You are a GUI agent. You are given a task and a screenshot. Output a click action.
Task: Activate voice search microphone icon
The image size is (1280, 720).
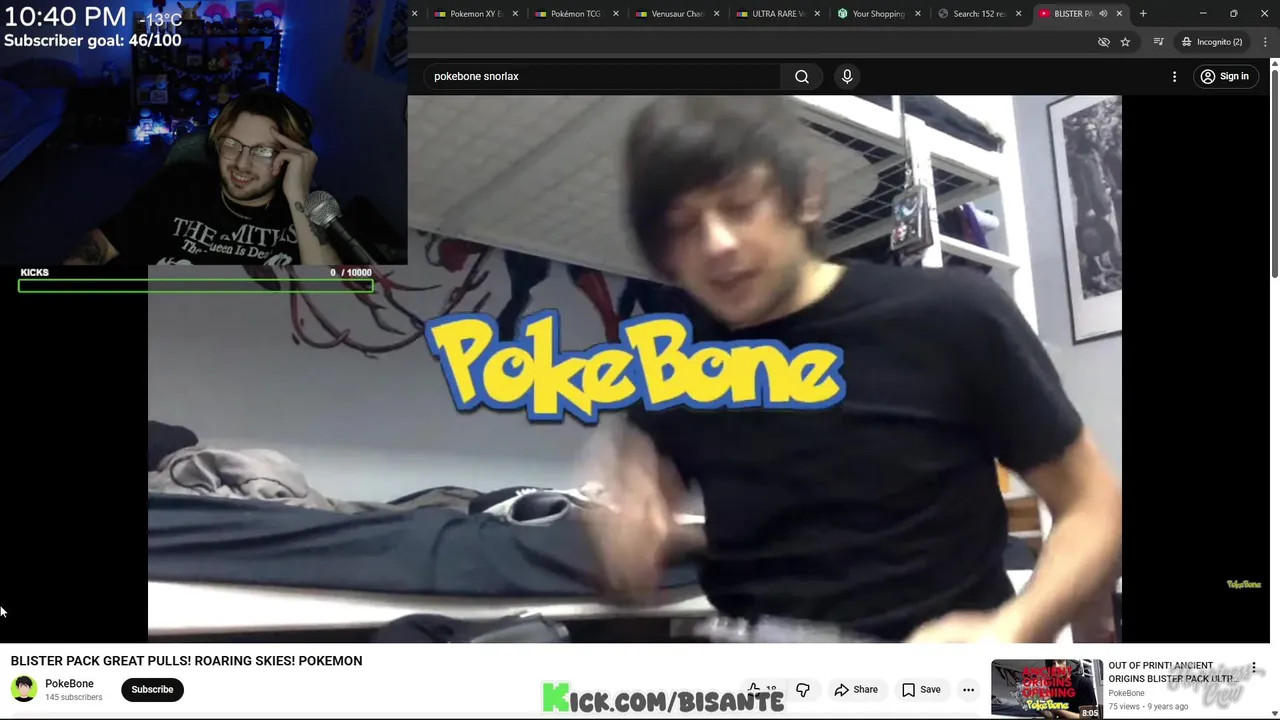[x=847, y=76]
